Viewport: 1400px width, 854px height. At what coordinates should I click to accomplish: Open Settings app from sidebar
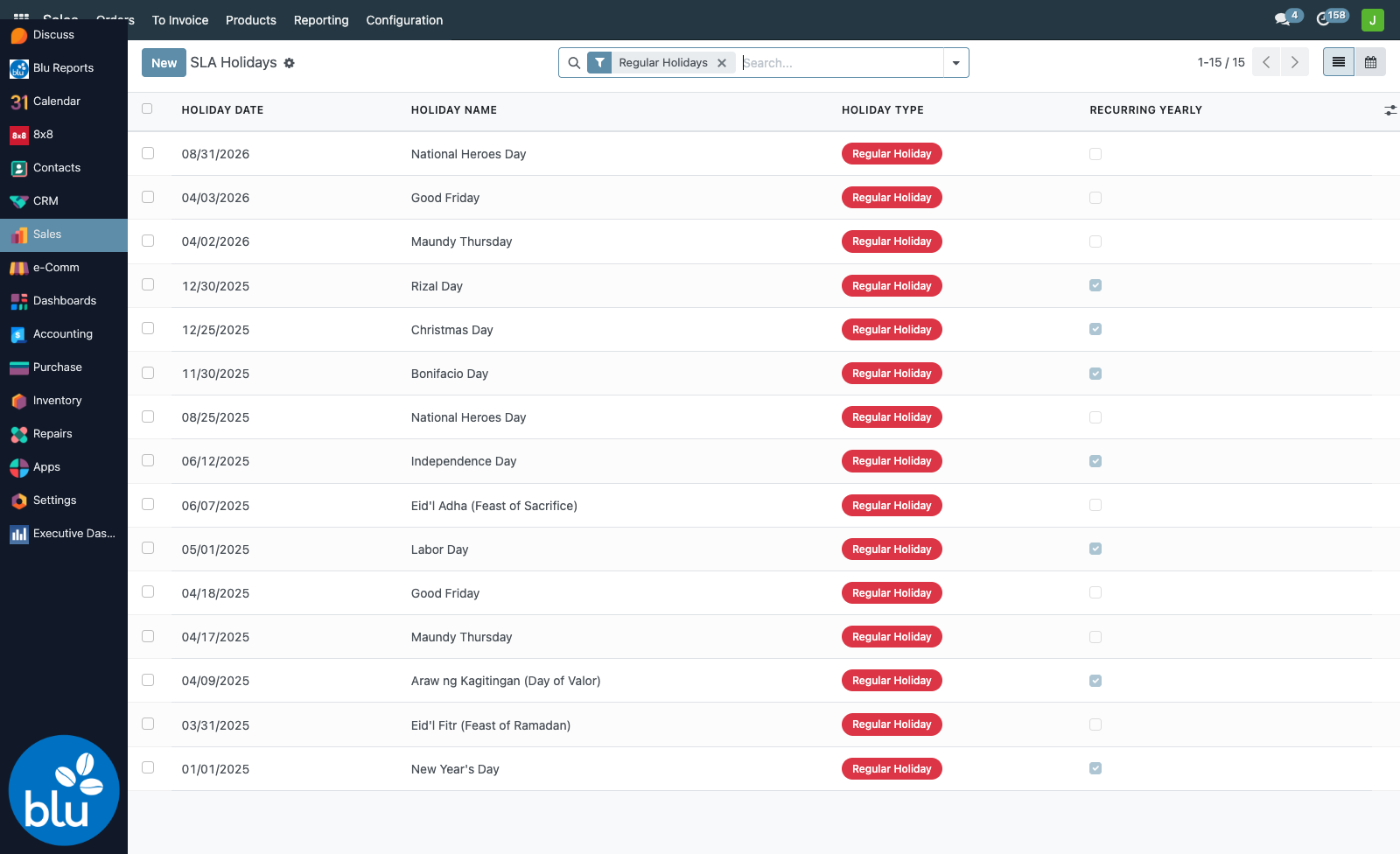coord(64,500)
